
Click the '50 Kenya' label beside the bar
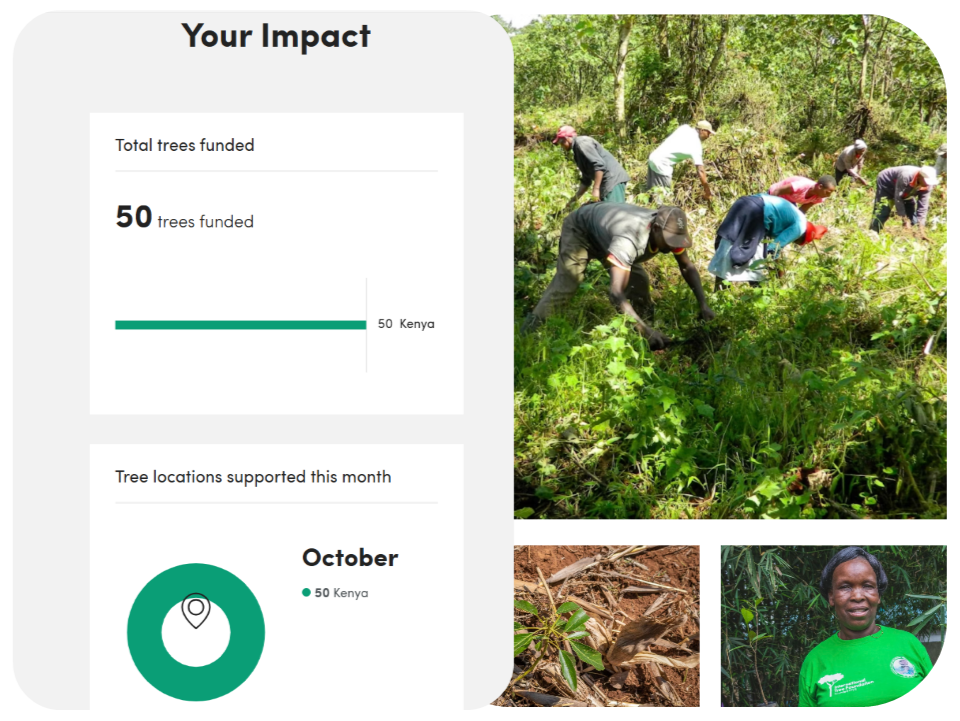coord(406,324)
